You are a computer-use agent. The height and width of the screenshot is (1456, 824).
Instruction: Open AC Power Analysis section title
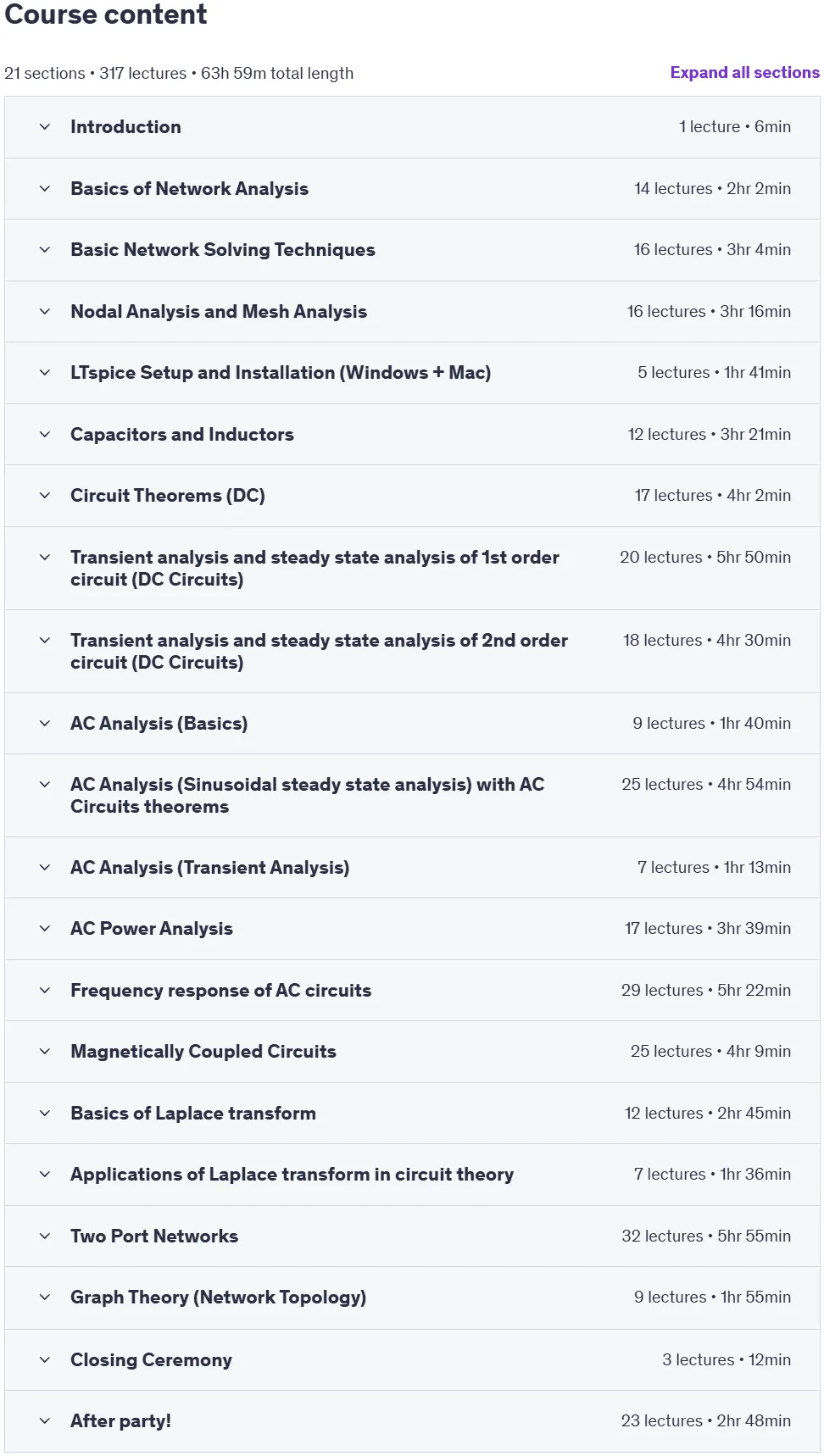coord(152,929)
